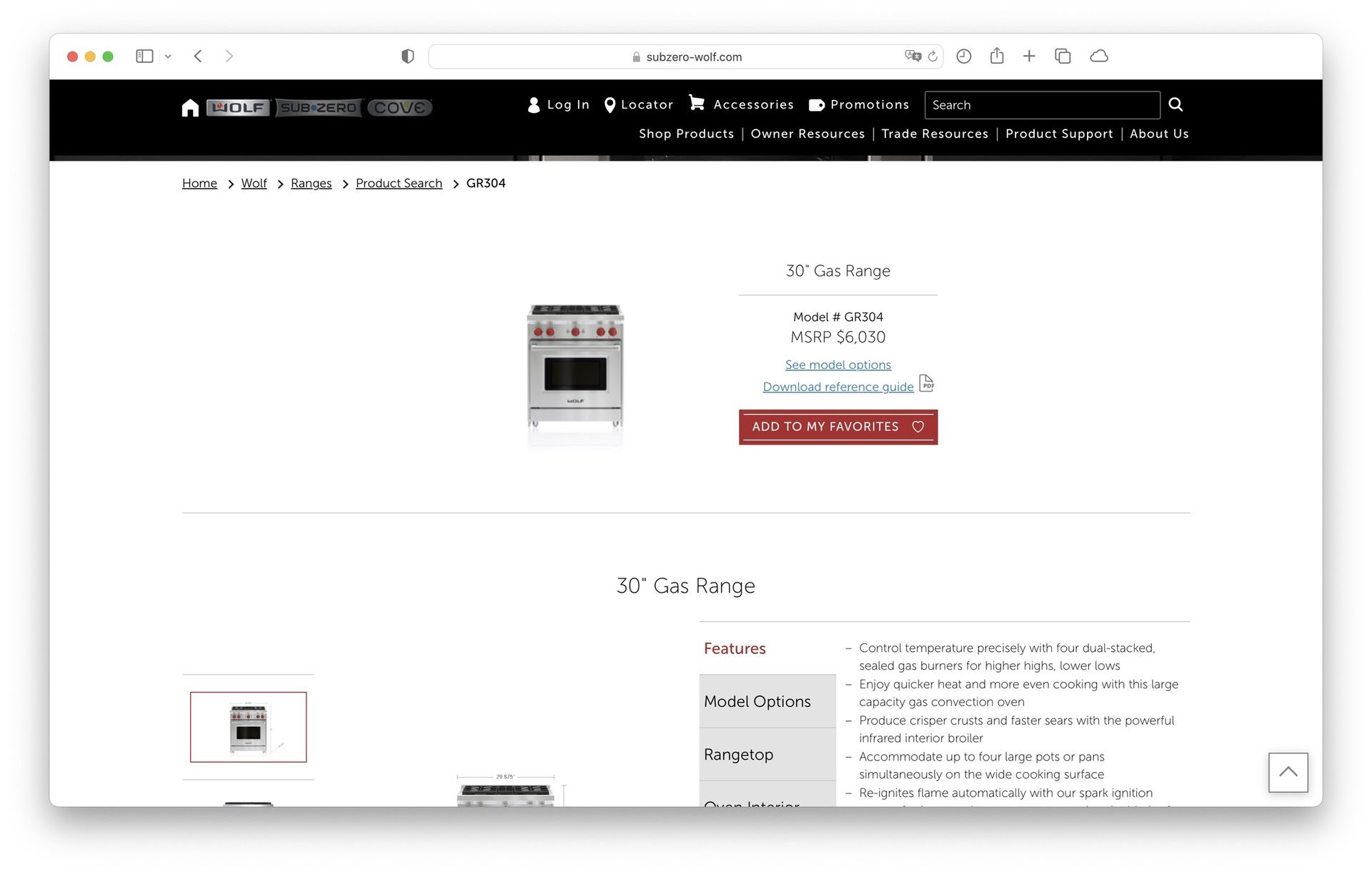Click the Sub-Zero brand logo
The width and height of the screenshot is (1372, 872).
click(x=319, y=107)
